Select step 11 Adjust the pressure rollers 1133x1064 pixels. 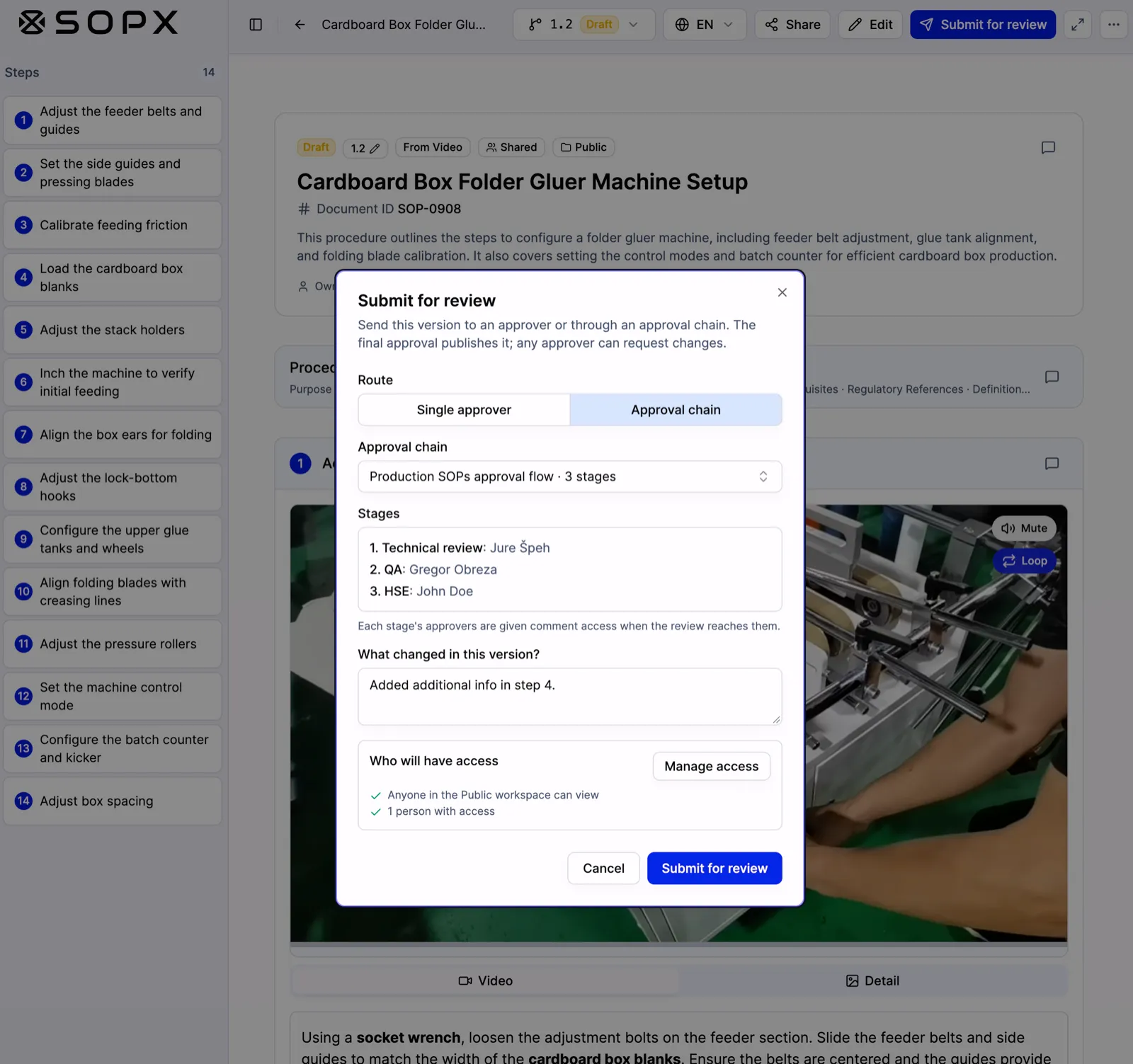(113, 644)
